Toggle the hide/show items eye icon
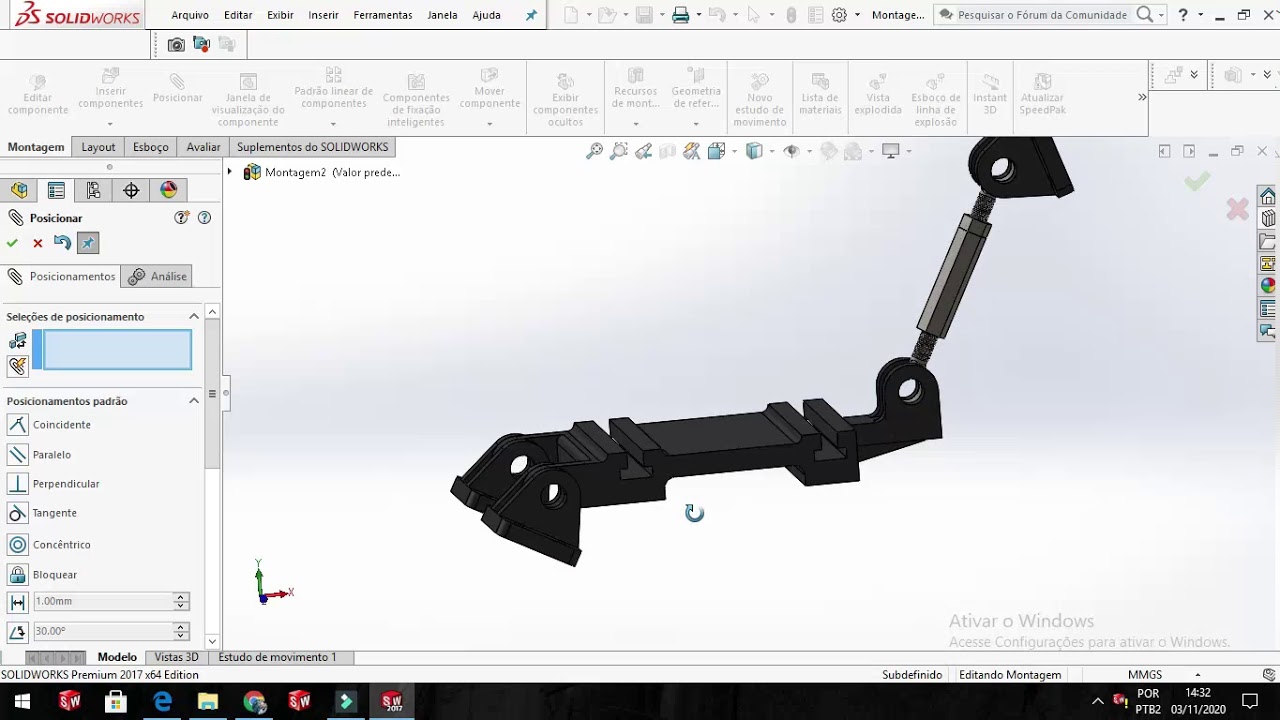This screenshot has height=720, width=1280. [x=791, y=151]
